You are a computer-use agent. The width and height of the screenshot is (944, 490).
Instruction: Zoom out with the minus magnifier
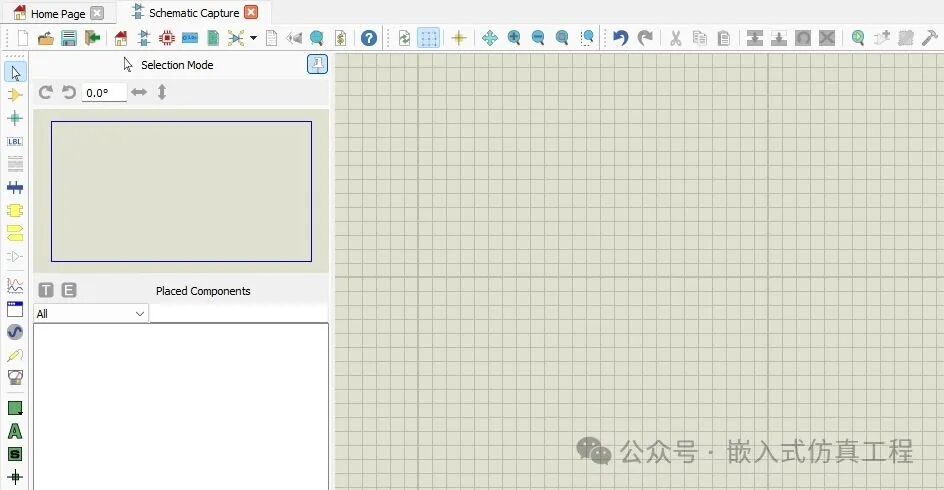coord(538,39)
